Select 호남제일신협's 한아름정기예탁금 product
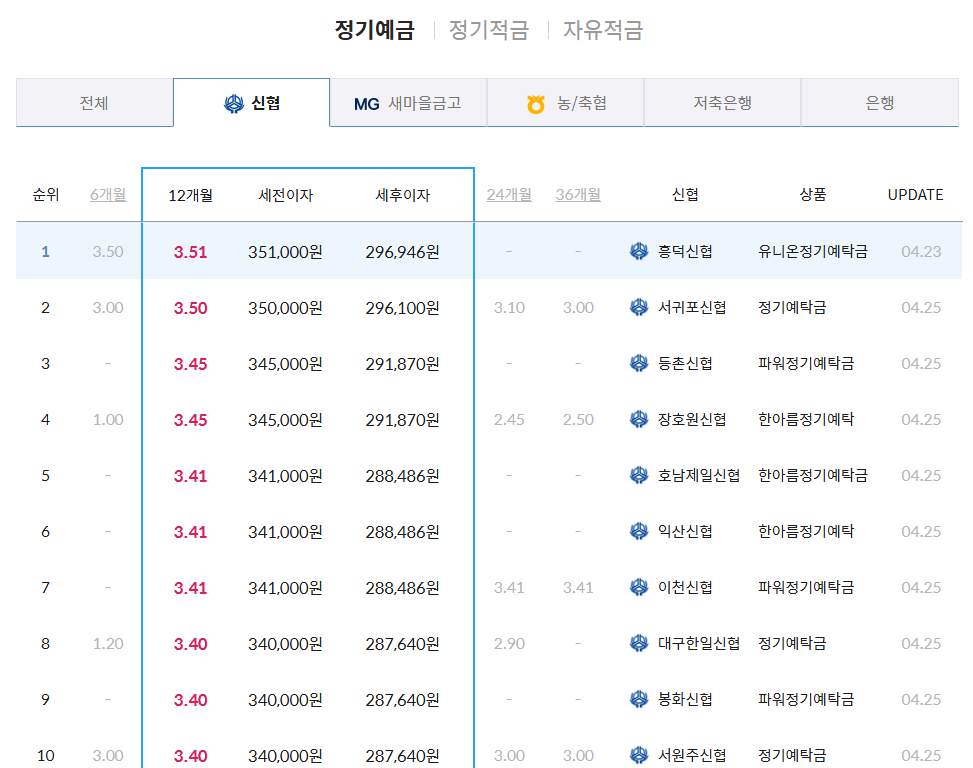This screenshot has width=973, height=768. coord(812,475)
